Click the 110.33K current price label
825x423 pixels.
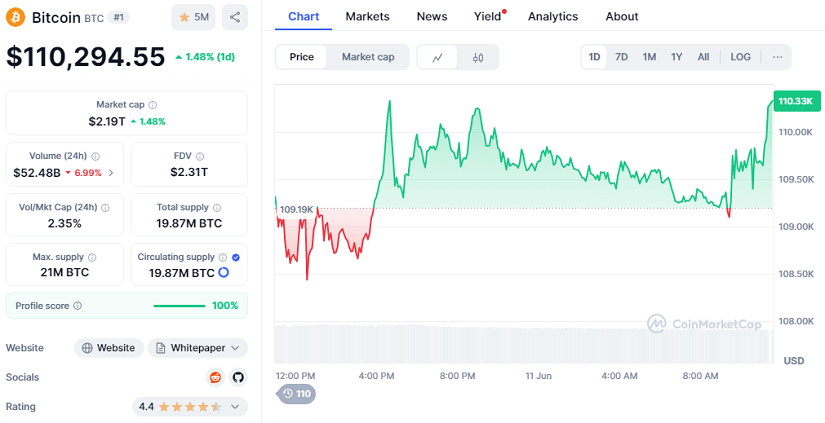coord(797,101)
